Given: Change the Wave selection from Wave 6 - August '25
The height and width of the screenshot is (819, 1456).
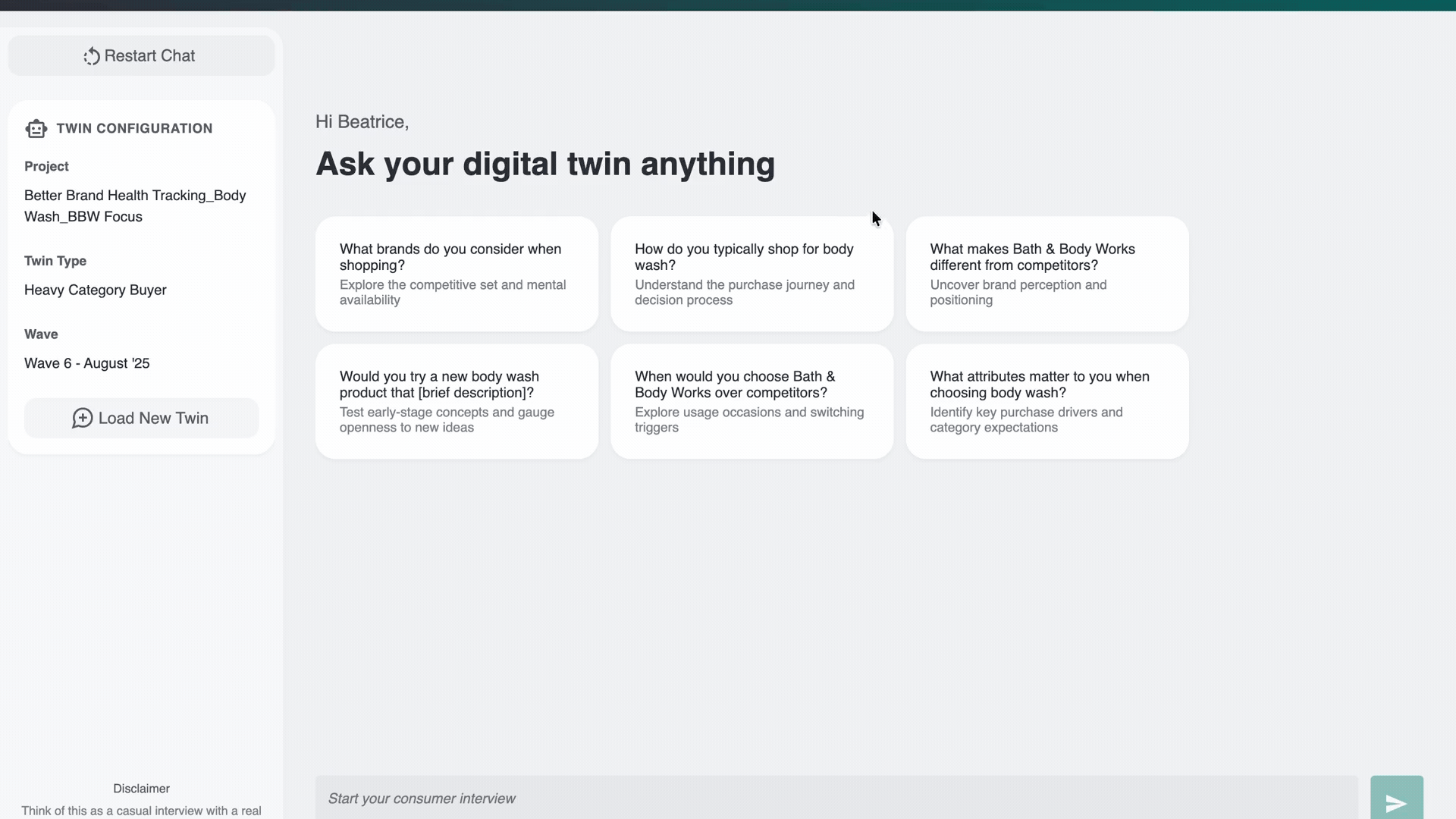Looking at the screenshot, I should (86, 362).
